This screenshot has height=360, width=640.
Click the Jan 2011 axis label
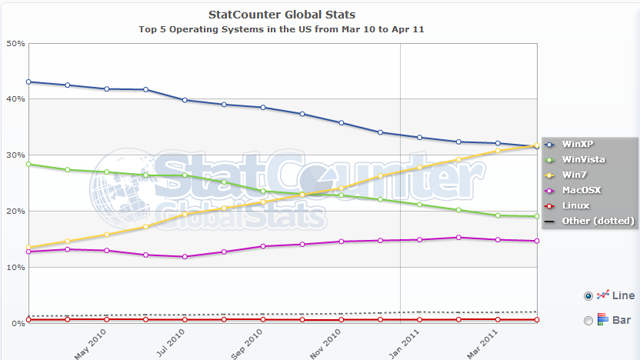click(x=404, y=344)
